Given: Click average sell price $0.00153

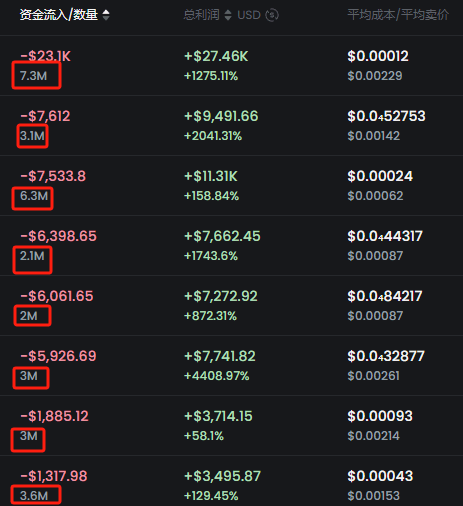Looking at the screenshot, I should [x=373, y=496].
